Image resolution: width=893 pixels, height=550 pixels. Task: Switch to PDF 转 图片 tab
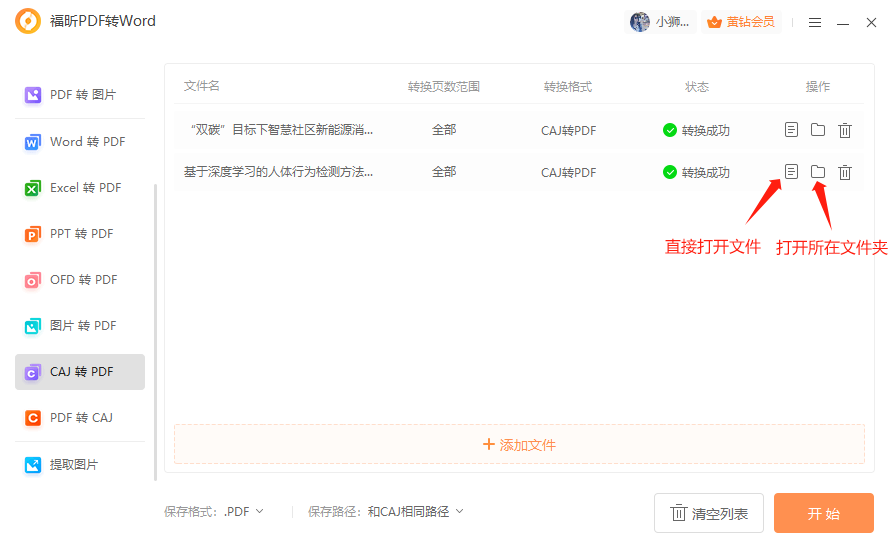pyautogui.click(x=80, y=95)
